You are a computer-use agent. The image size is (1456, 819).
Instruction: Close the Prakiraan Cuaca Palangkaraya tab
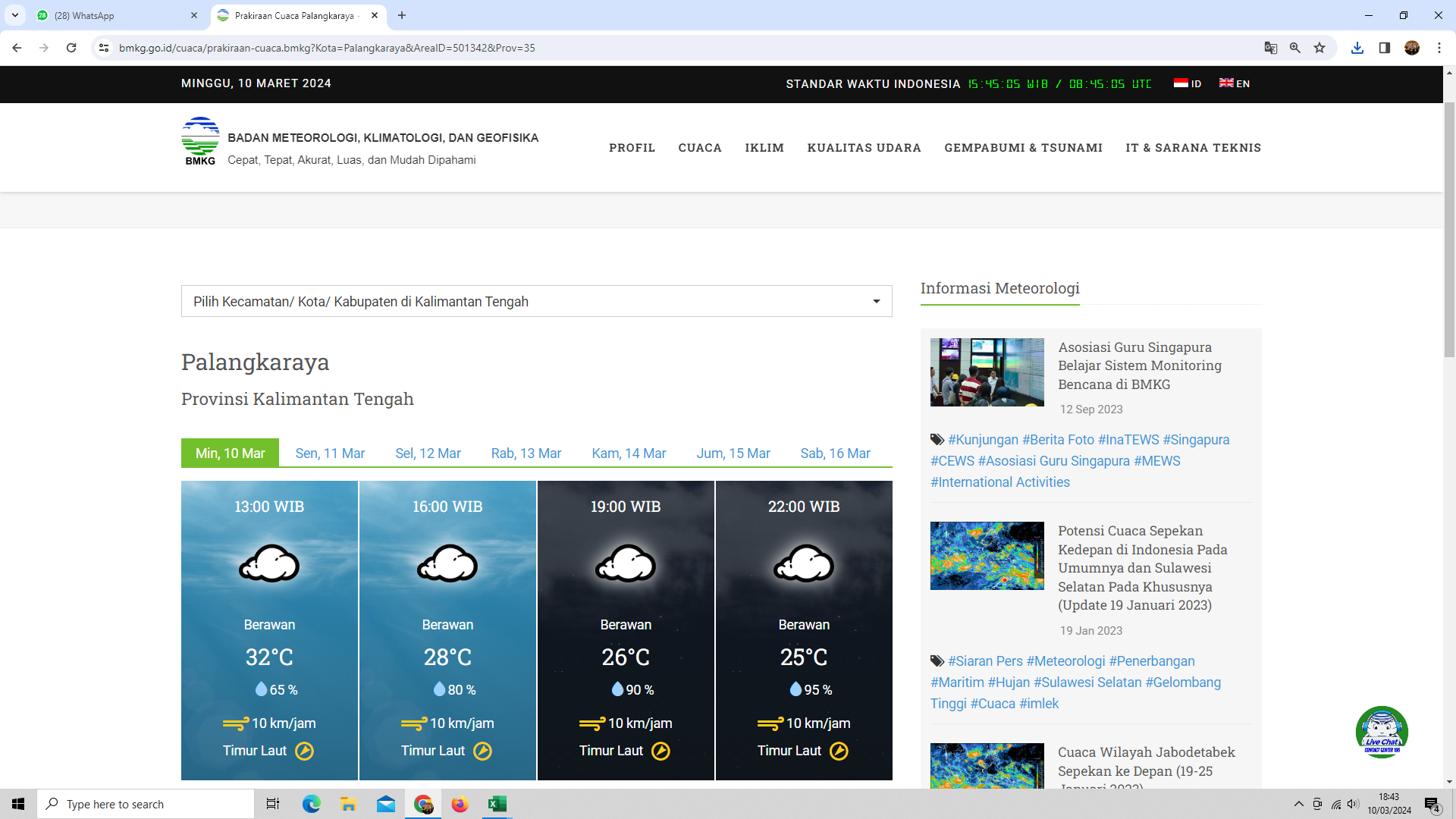click(x=375, y=15)
